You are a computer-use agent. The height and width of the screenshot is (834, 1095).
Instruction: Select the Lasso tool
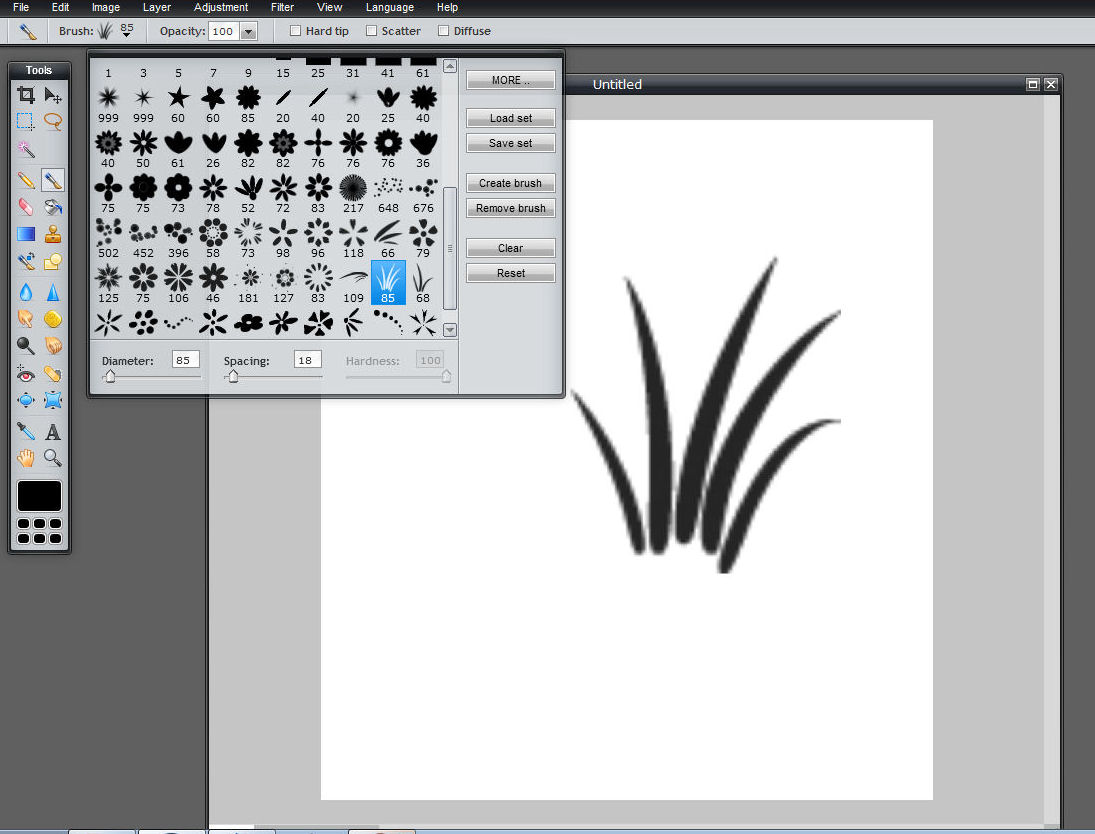pos(53,121)
